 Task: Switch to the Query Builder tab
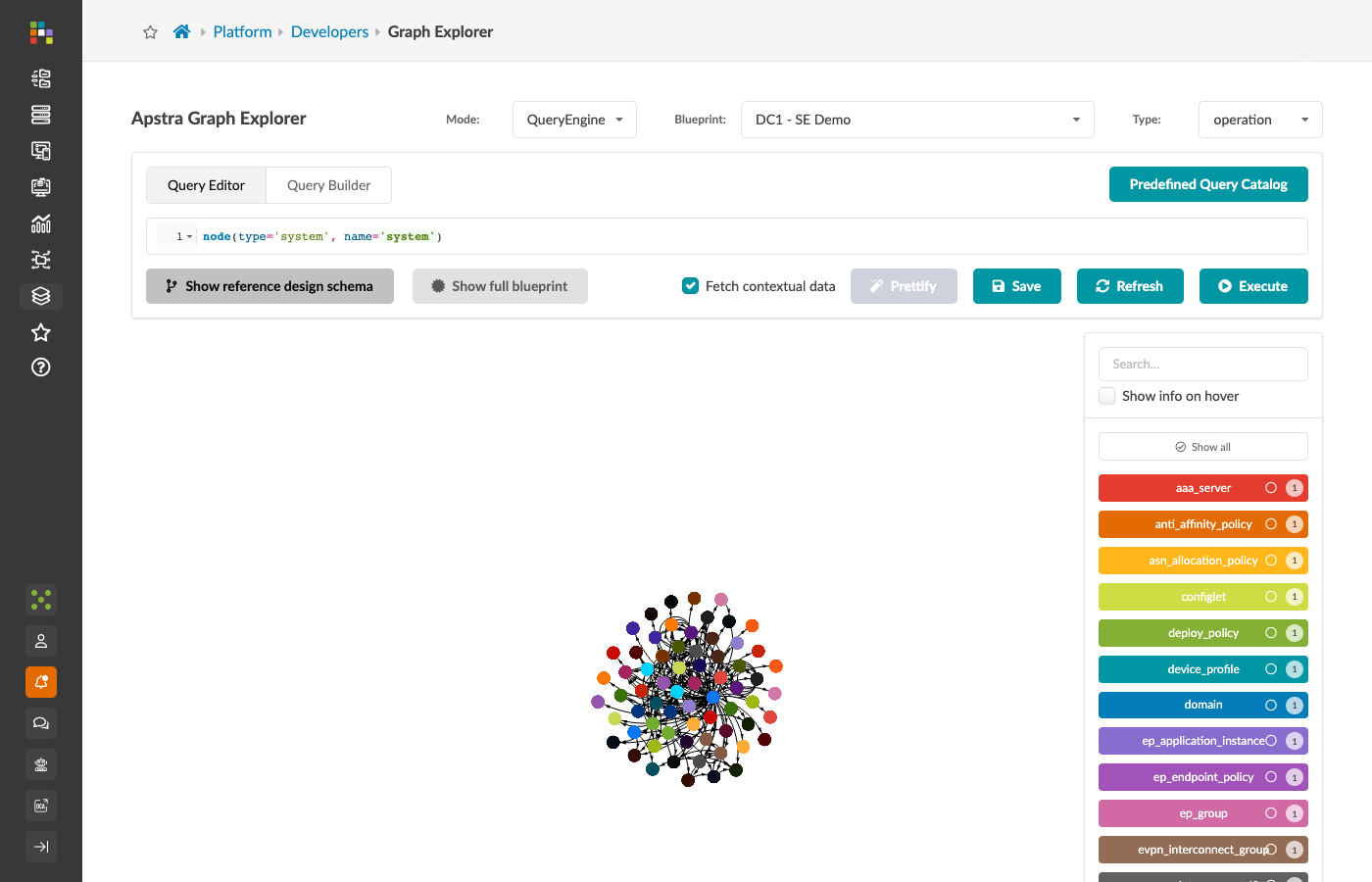[328, 185]
